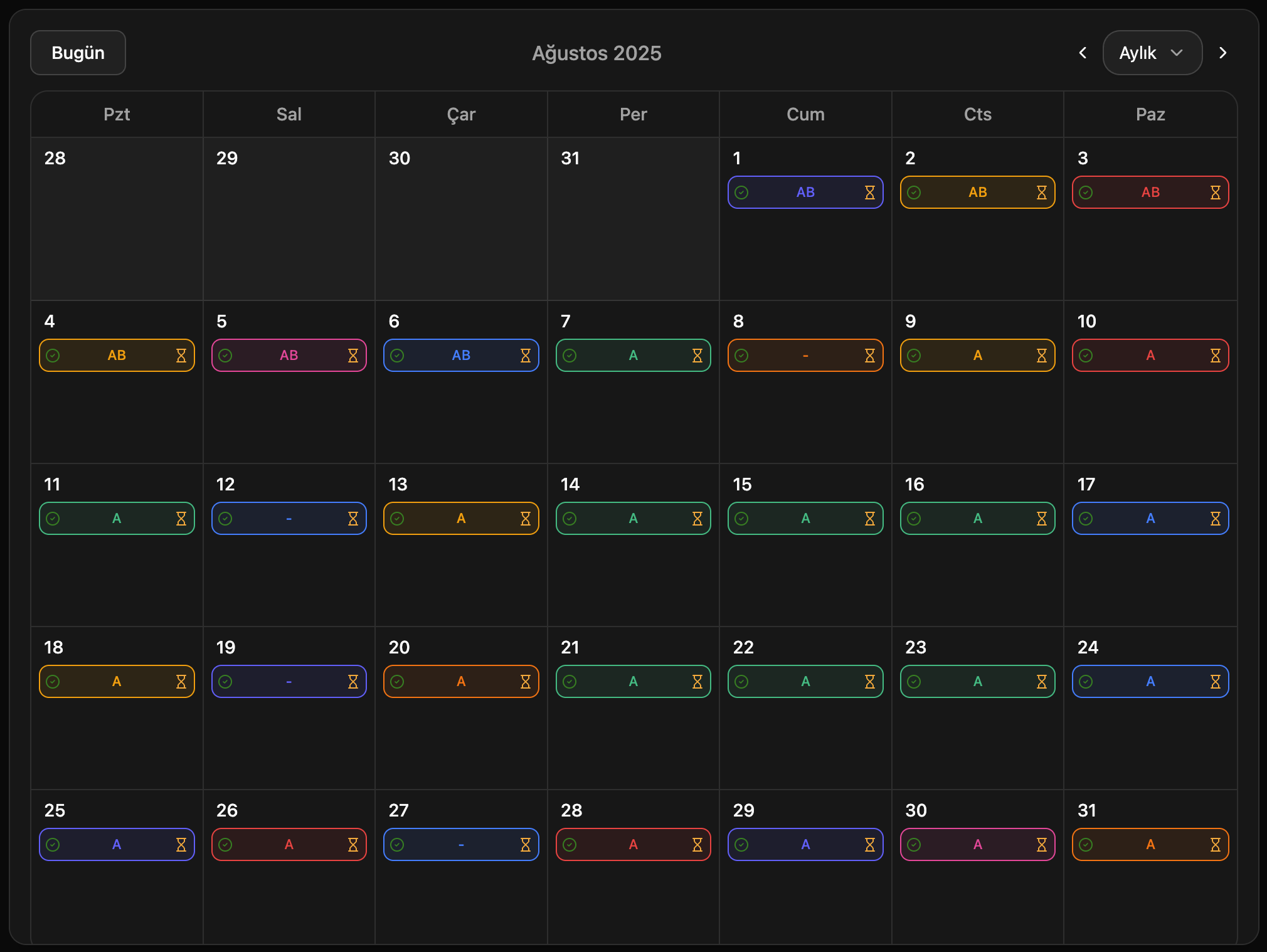Click the day number 25
Viewport: 1267px width, 952px height.
[x=55, y=810]
